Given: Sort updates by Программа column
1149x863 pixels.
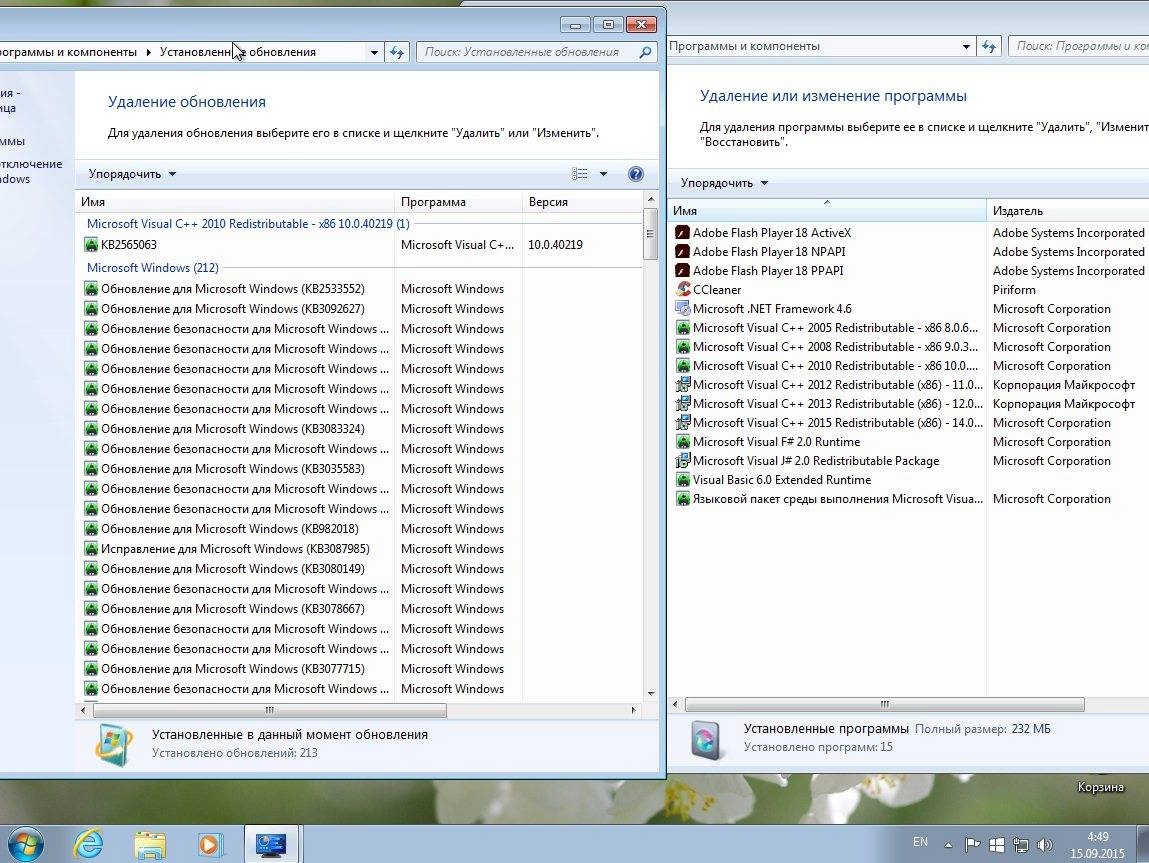Looking at the screenshot, I should (x=459, y=201).
